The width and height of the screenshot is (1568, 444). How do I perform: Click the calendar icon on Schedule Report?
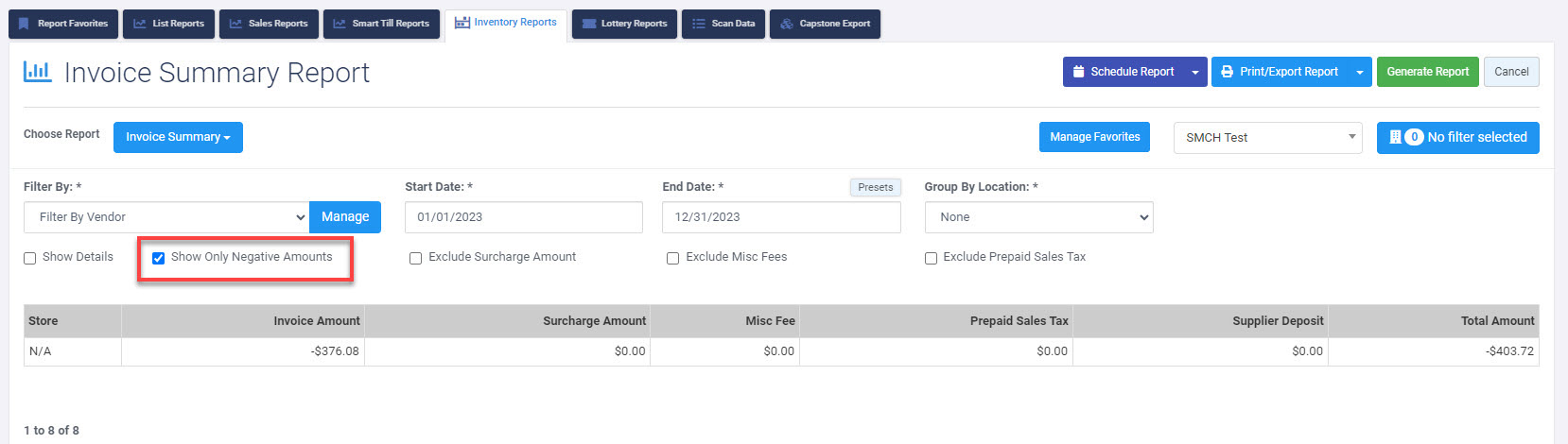coord(1079,72)
